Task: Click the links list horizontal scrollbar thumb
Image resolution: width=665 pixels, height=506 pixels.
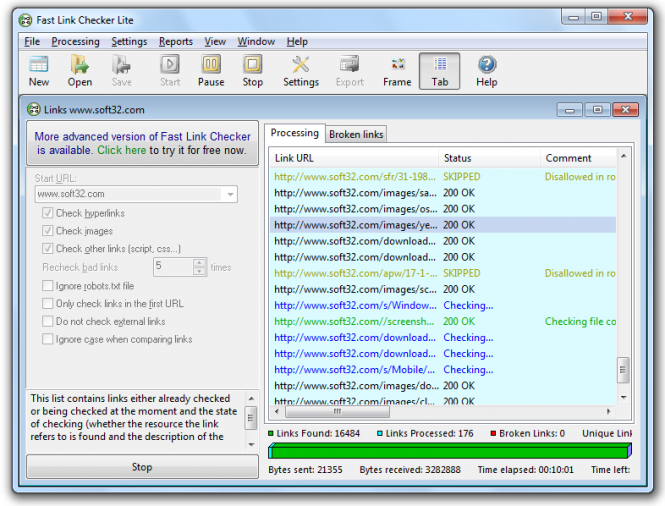Action: [337, 411]
